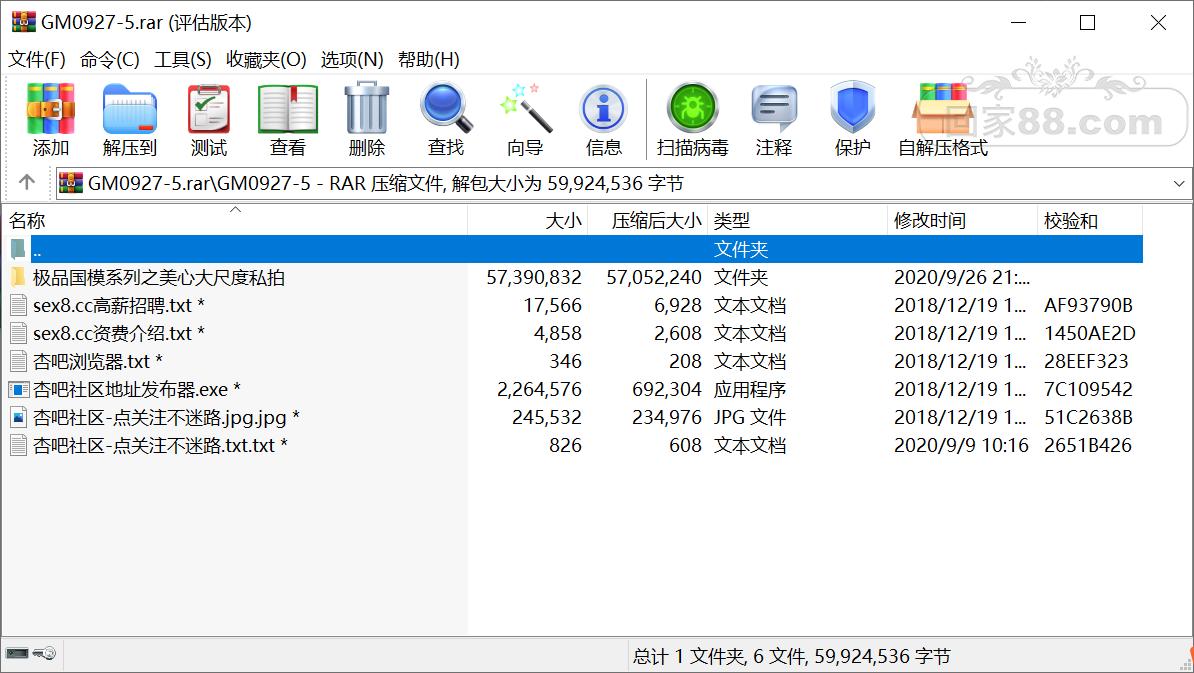The width and height of the screenshot is (1194, 673).
Task: Click the 删除 (Delete) trash can icon
Action: 367,119
